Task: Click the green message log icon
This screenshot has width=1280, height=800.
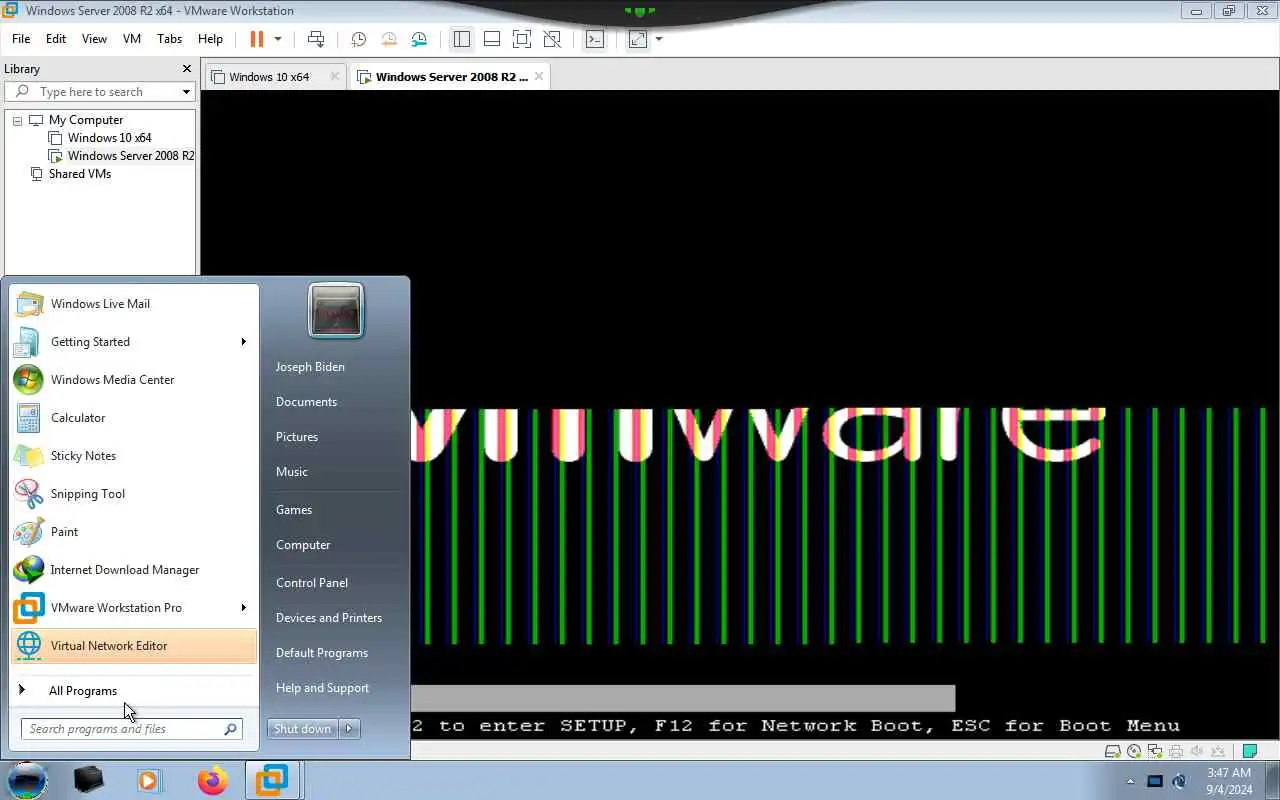Action: pyautogui.click(x=1250, y=751)
